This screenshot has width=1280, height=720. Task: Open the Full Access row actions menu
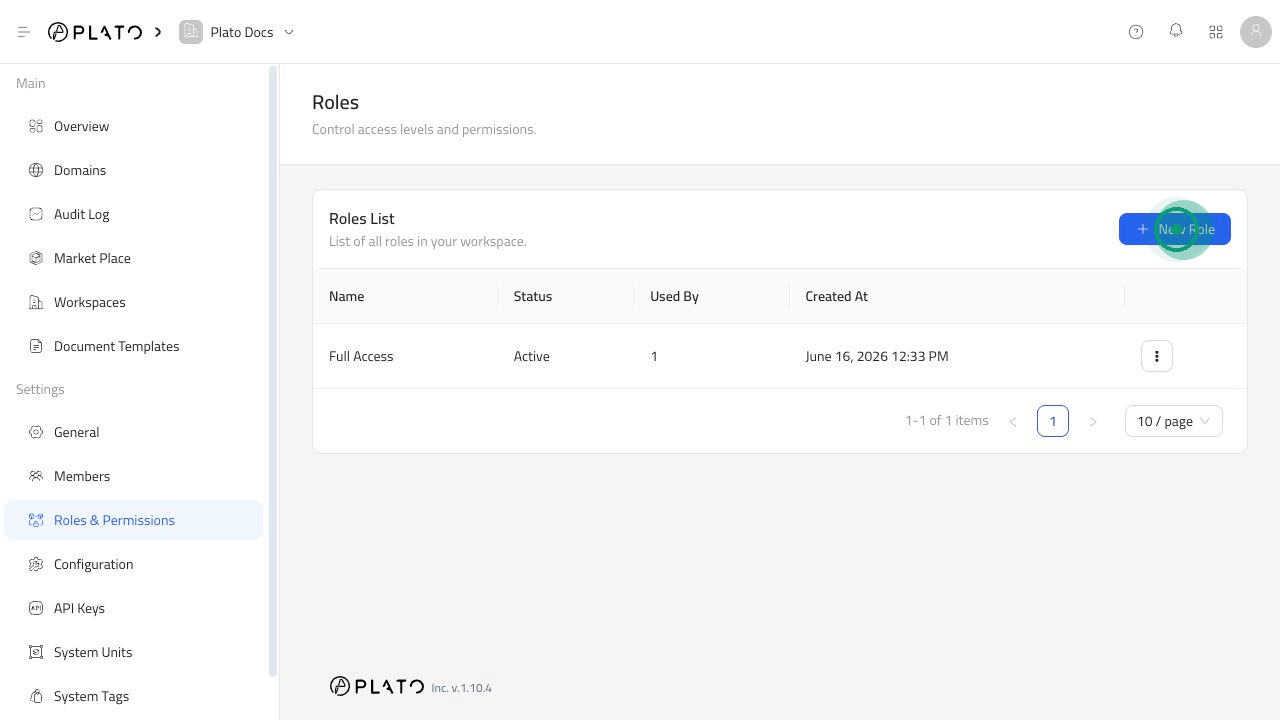(1157, 356)
